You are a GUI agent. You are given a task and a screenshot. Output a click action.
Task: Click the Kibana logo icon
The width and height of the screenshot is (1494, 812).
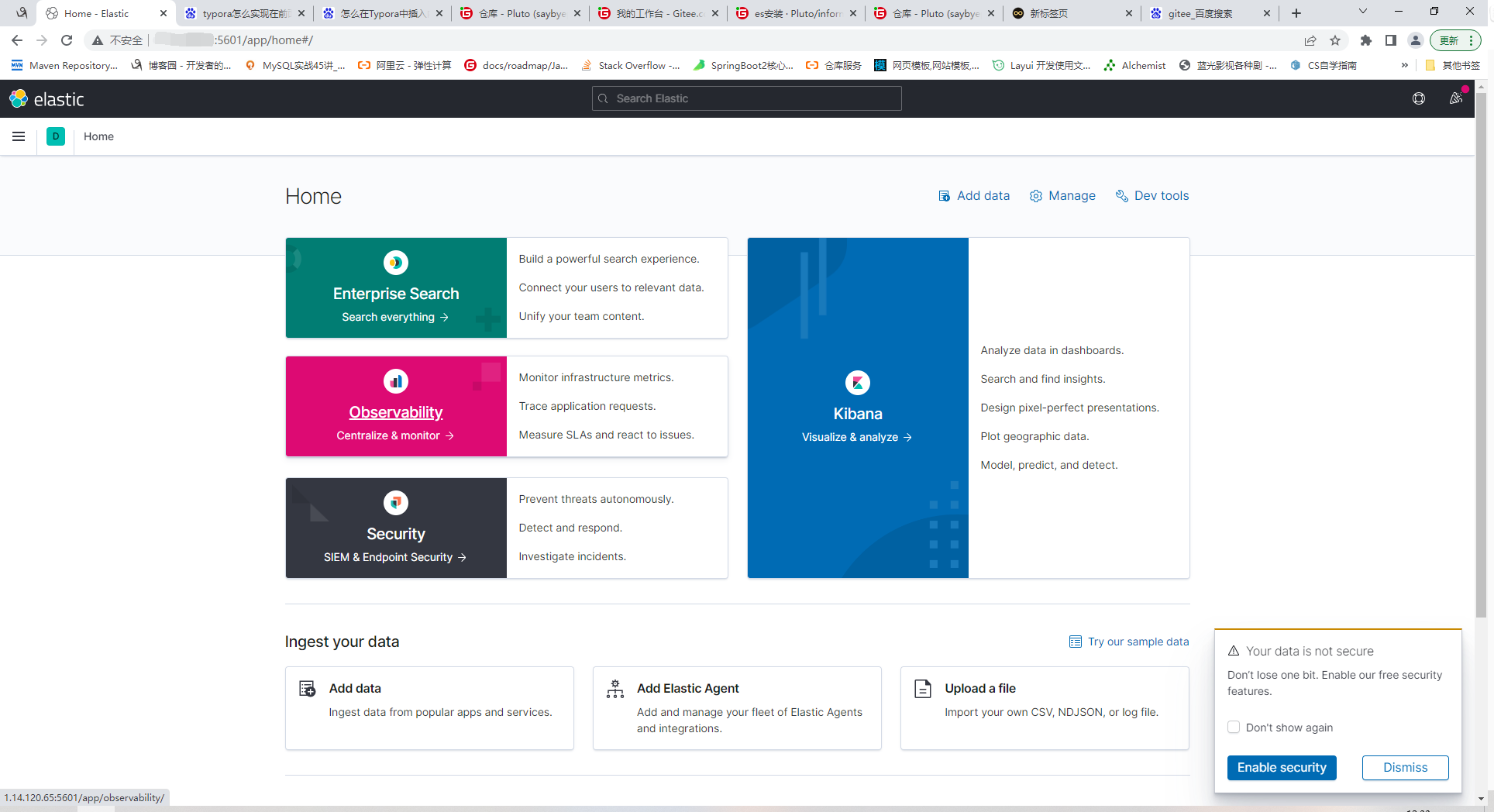coord(858,383)
